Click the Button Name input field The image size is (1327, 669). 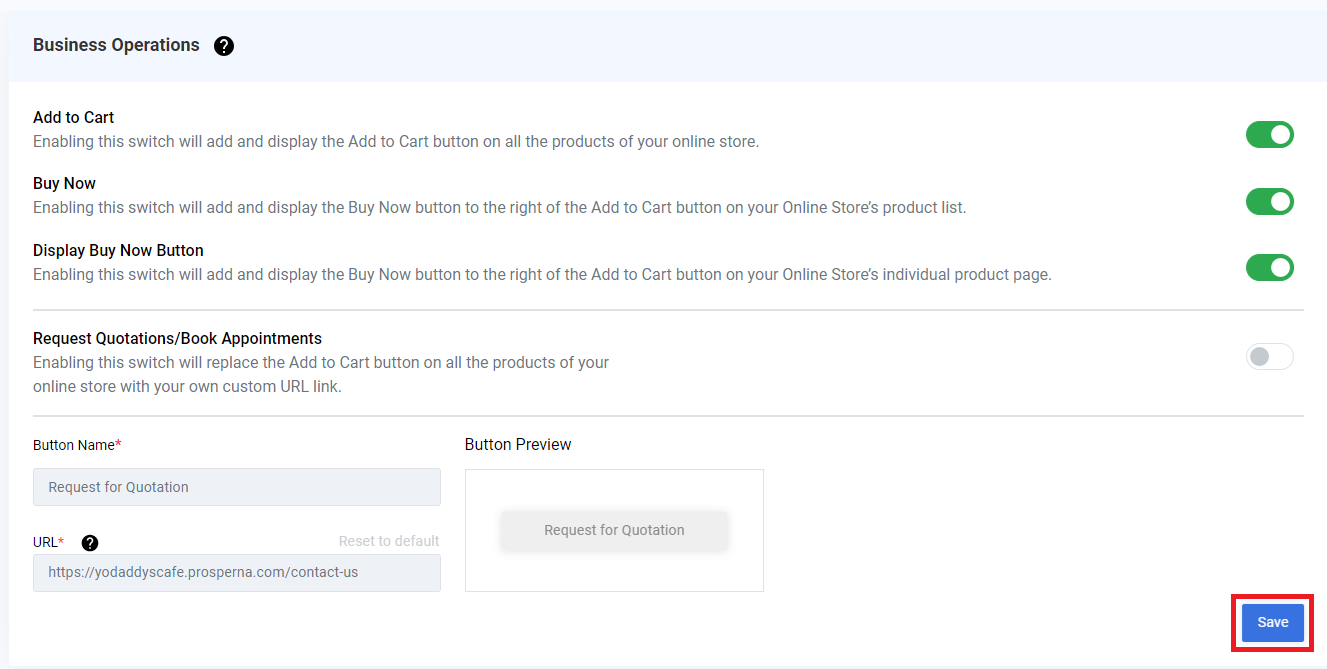point(237,487)
